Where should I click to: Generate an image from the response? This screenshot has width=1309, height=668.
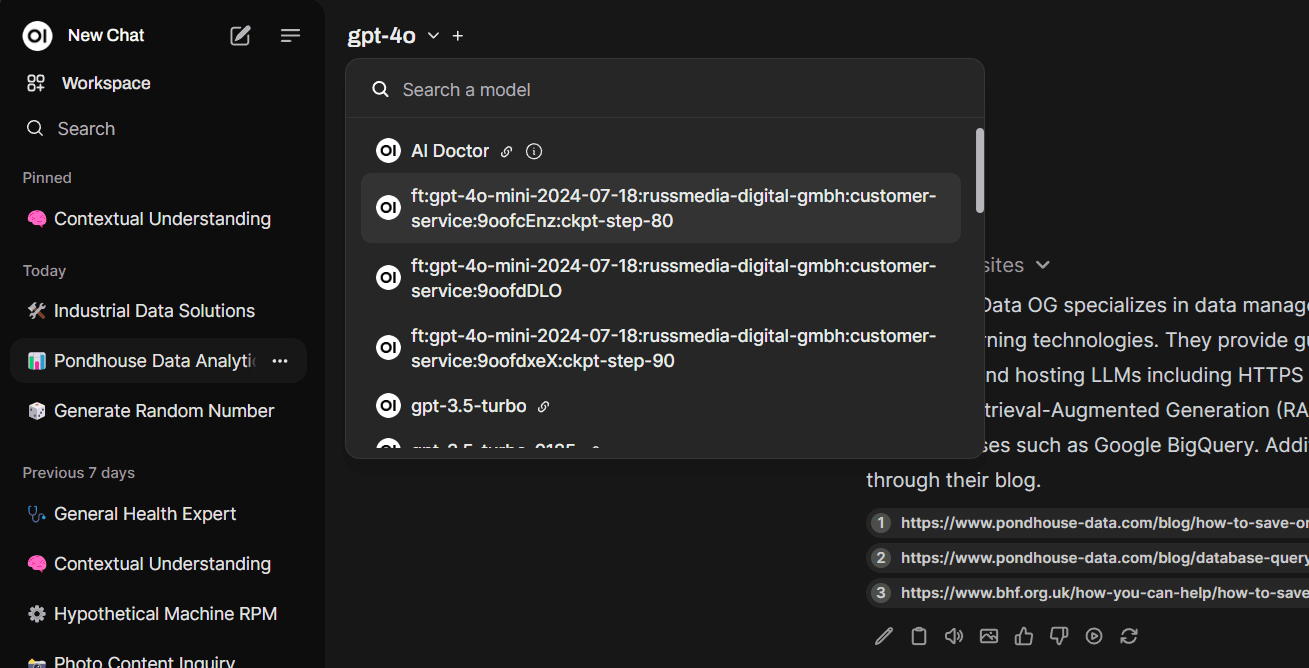[x=988, y=635]
